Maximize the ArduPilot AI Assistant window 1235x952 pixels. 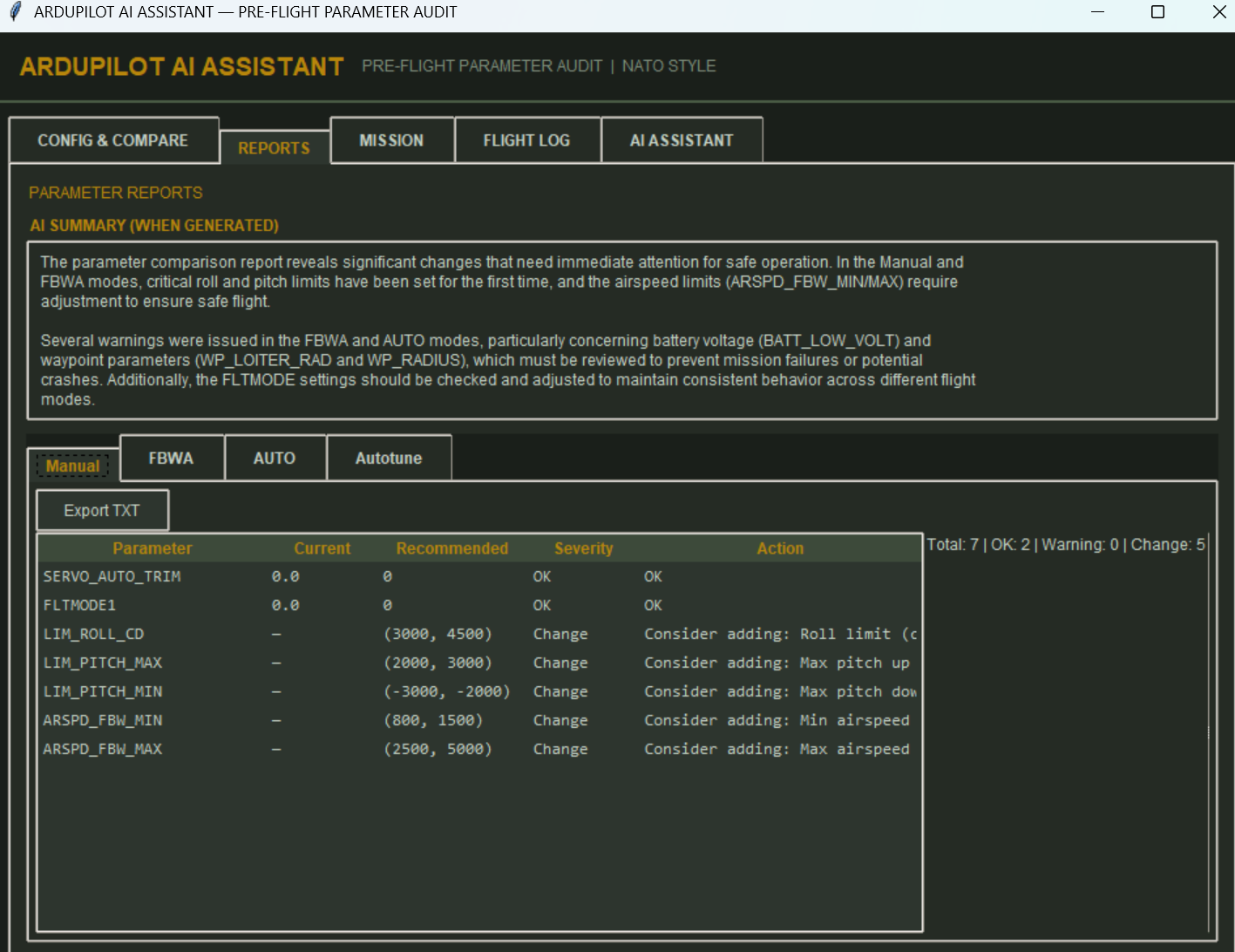pos(1158,12)
